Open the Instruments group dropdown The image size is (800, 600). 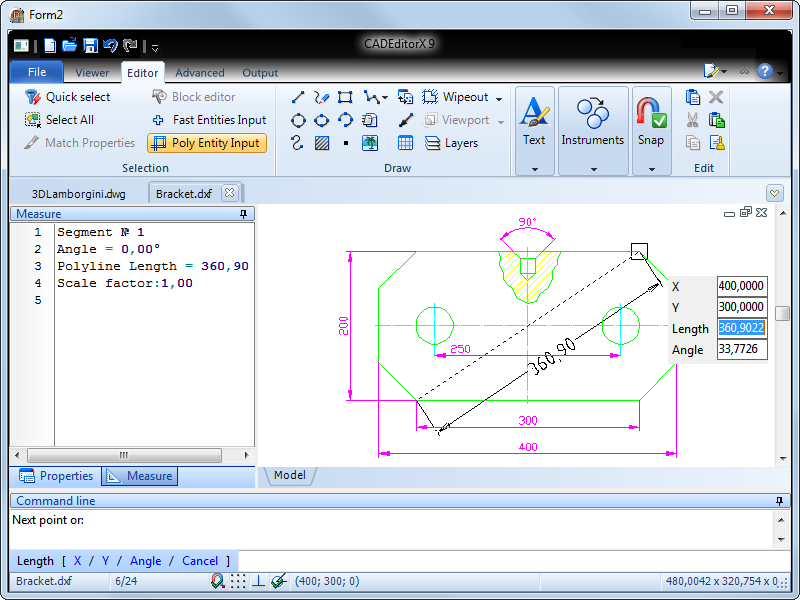click(x=593, y=169)
